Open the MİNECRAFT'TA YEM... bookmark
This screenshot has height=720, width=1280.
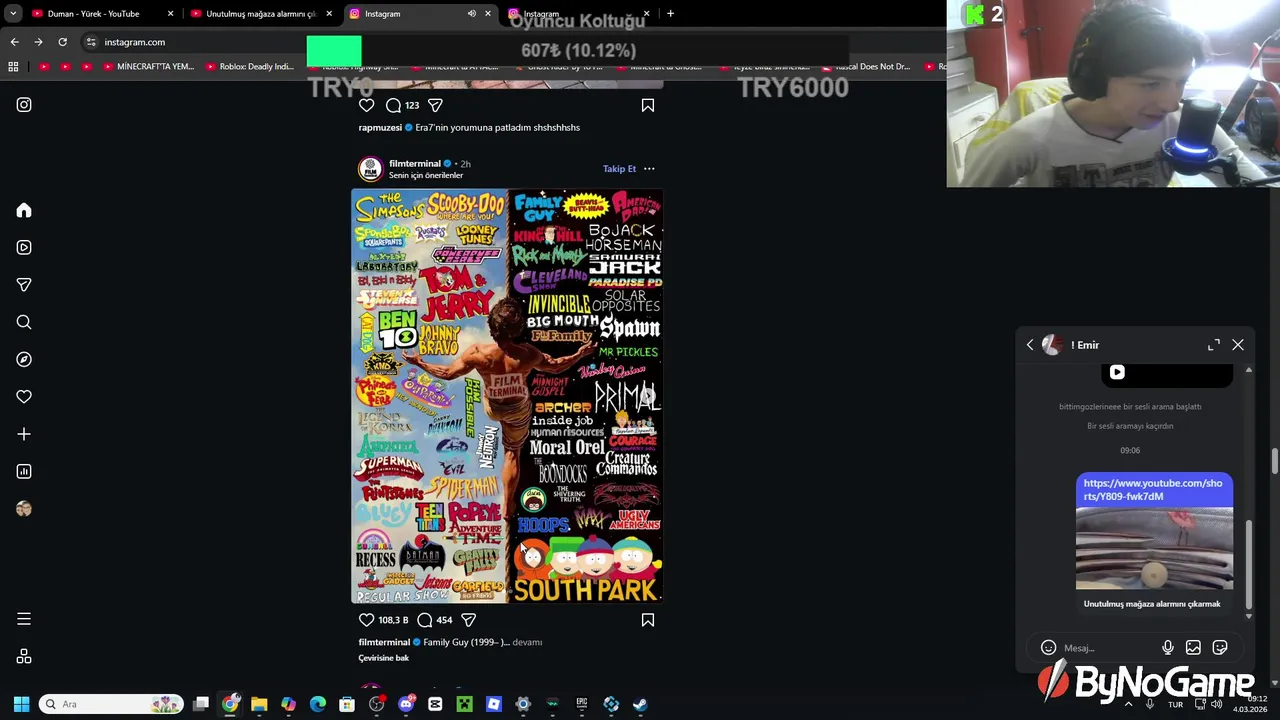pos(149,67)
